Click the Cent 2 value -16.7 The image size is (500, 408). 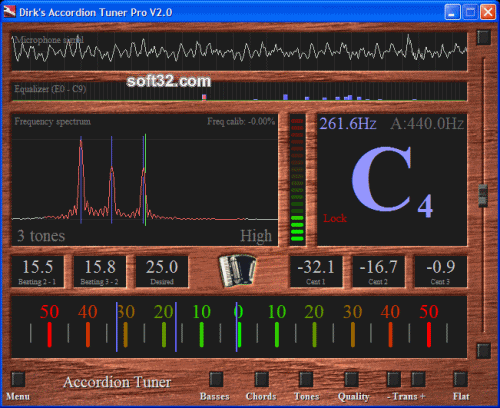(x=378, y=267)
